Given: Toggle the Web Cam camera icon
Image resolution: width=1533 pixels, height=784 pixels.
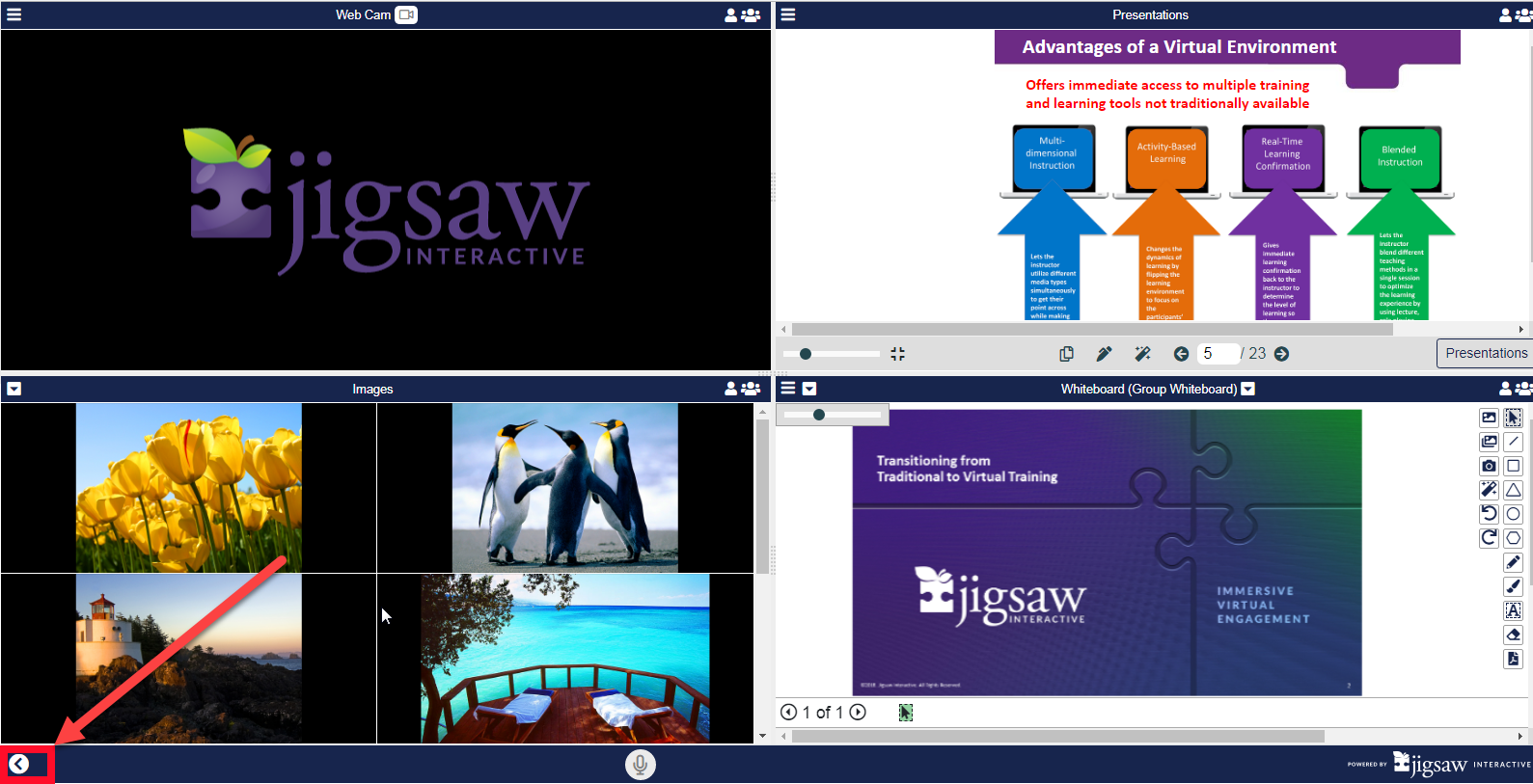Looking at the screenshot, I should pyautogui.click(x=406, y=14).
